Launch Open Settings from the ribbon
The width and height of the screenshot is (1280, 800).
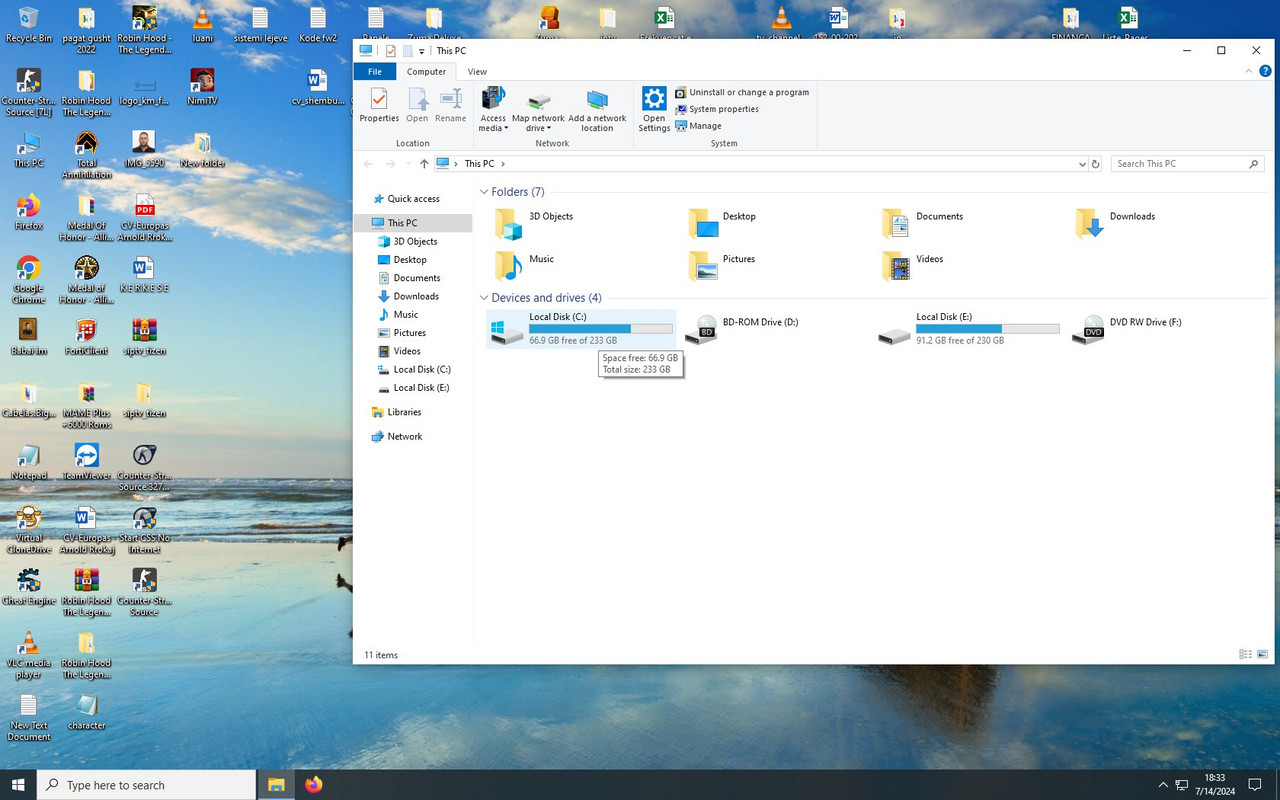[x=654, y=109]
